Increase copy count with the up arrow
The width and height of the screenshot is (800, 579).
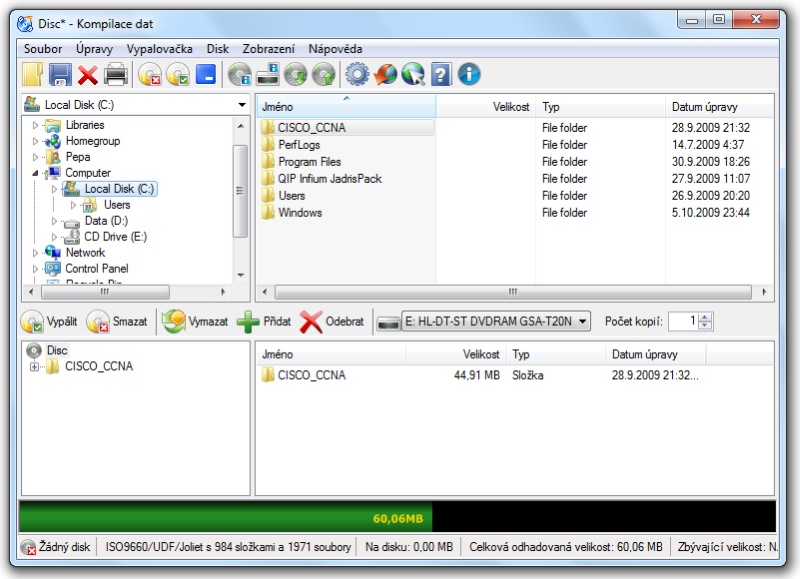click(x=705, y=317)
